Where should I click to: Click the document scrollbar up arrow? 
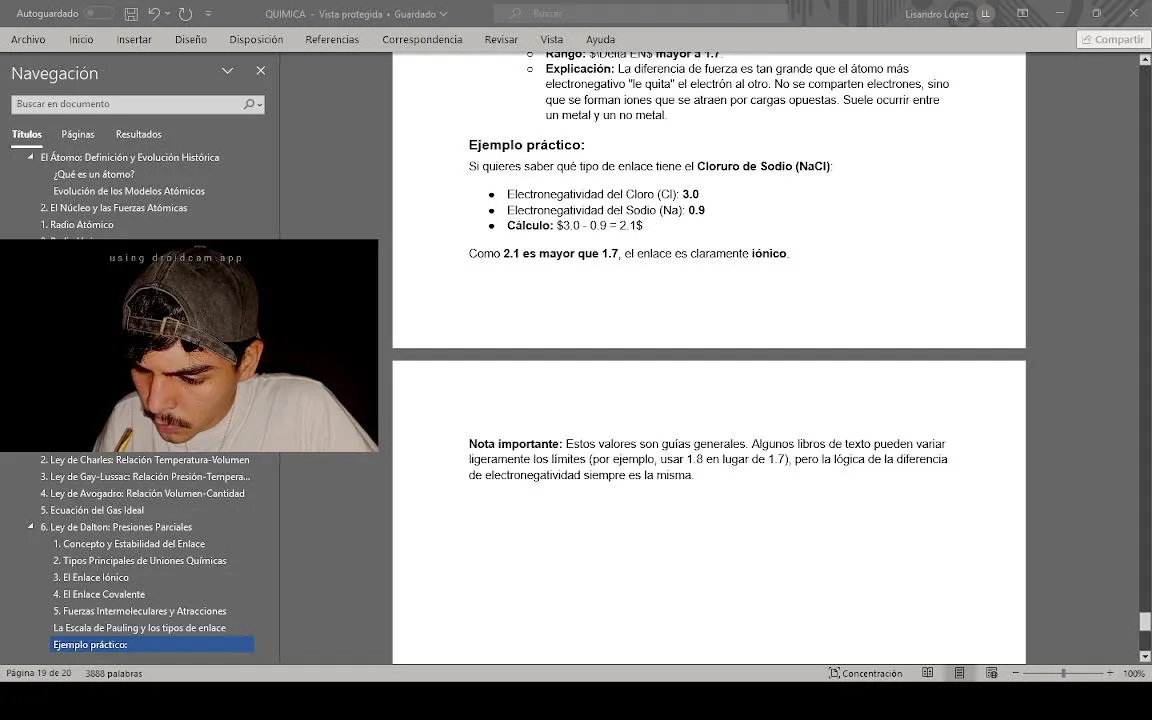tap(1145, 60)
